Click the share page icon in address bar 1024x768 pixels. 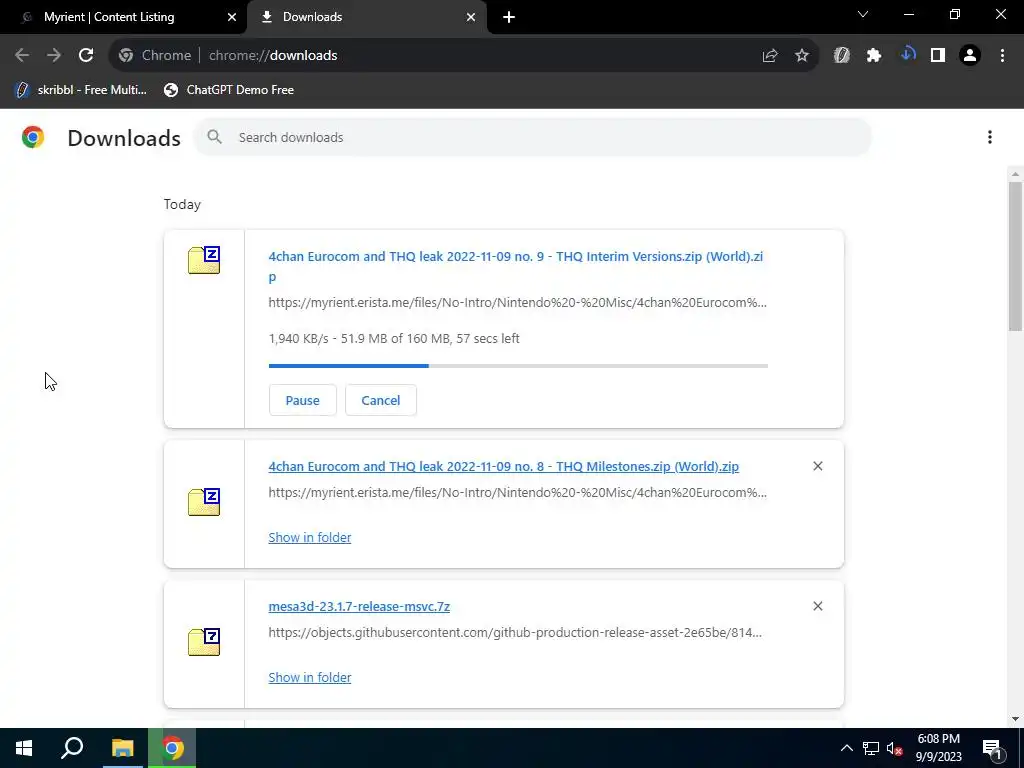coord(770,56)
